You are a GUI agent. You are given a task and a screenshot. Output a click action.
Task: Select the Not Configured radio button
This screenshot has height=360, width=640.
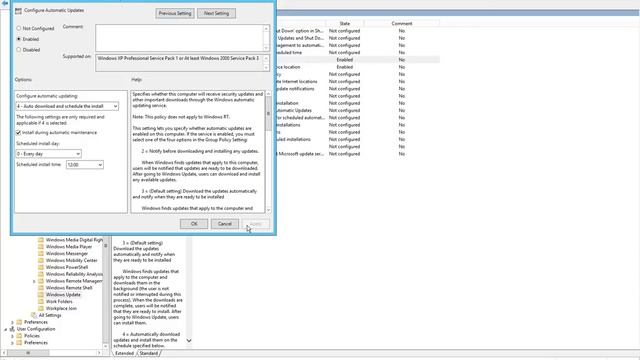click(18, 29)
